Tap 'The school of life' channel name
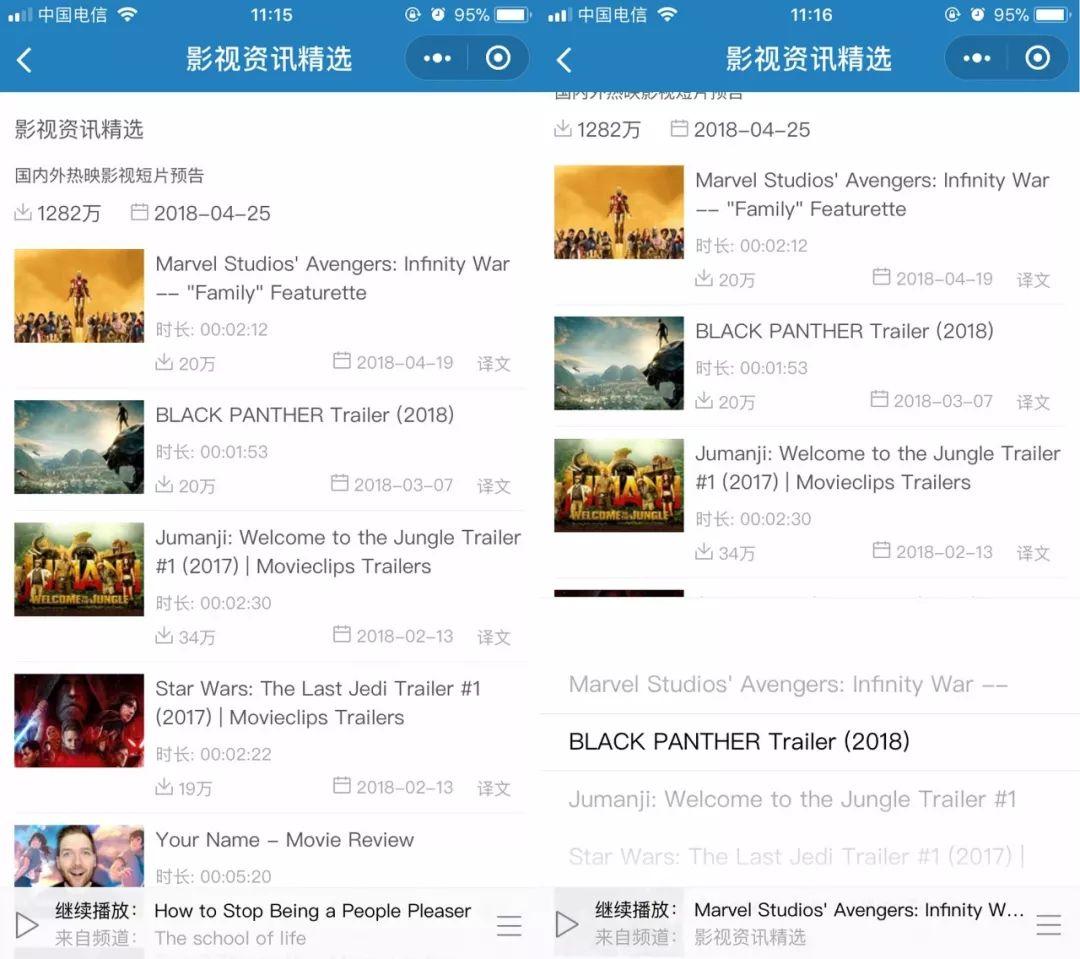 click(x=230, y=938)
